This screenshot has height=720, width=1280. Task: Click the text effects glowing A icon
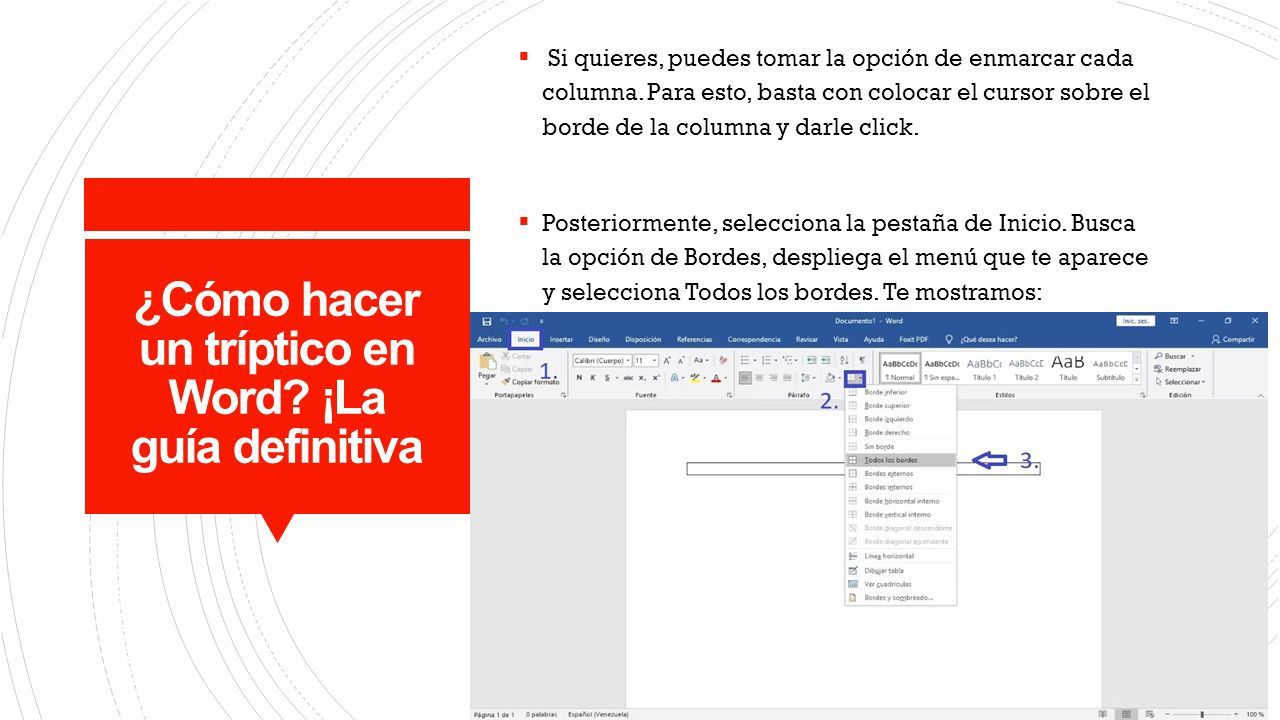[x=675, y=378]
